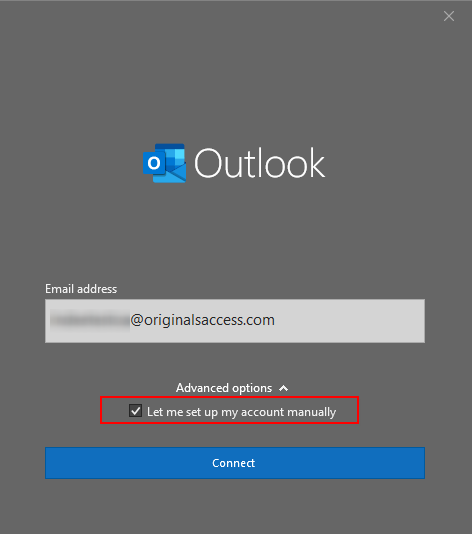Click the Outlook envelope logo icon
The image size is (472, 534).
click(x=164, y=163)
